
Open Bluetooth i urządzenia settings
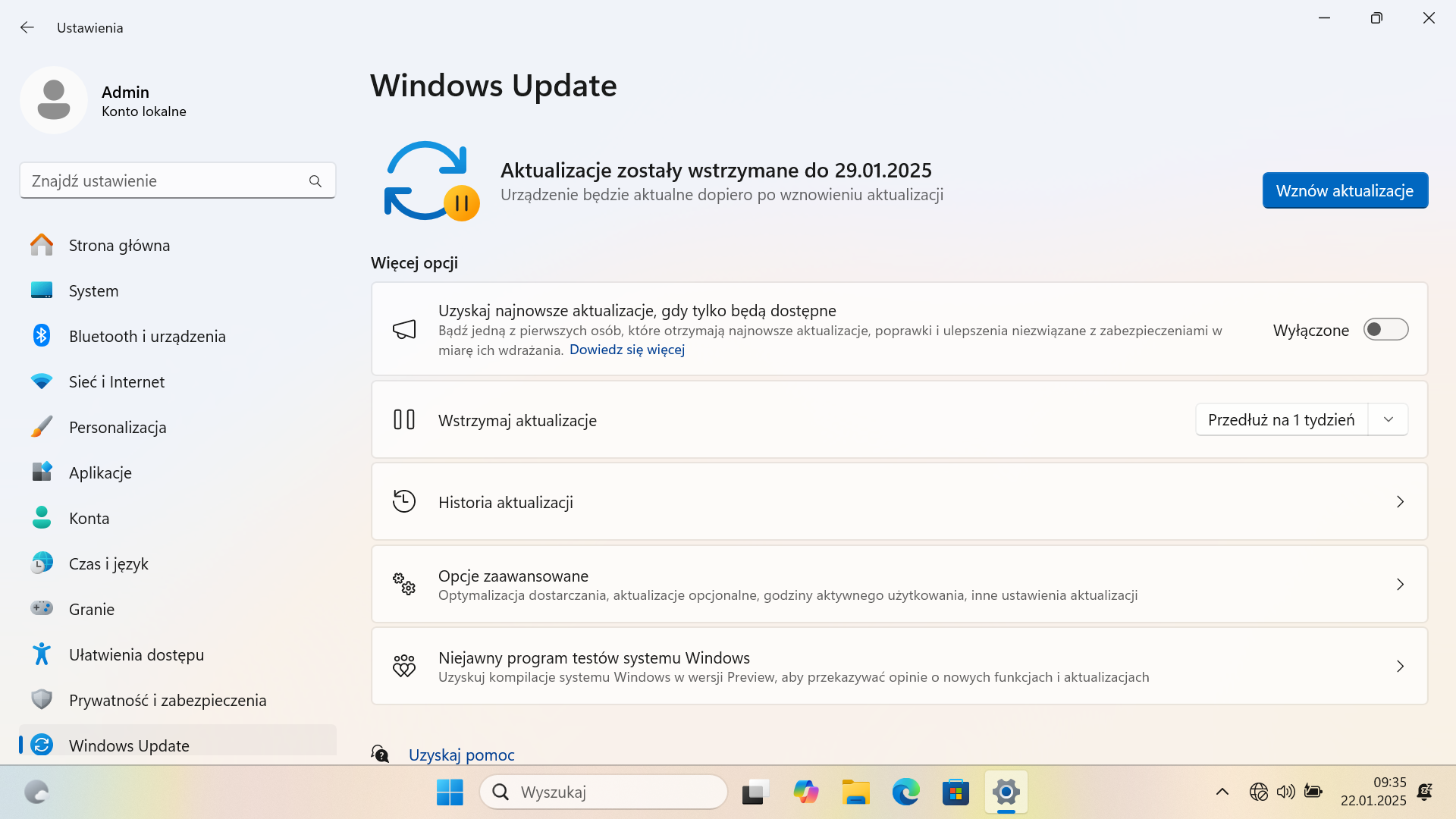coord(147,336)
